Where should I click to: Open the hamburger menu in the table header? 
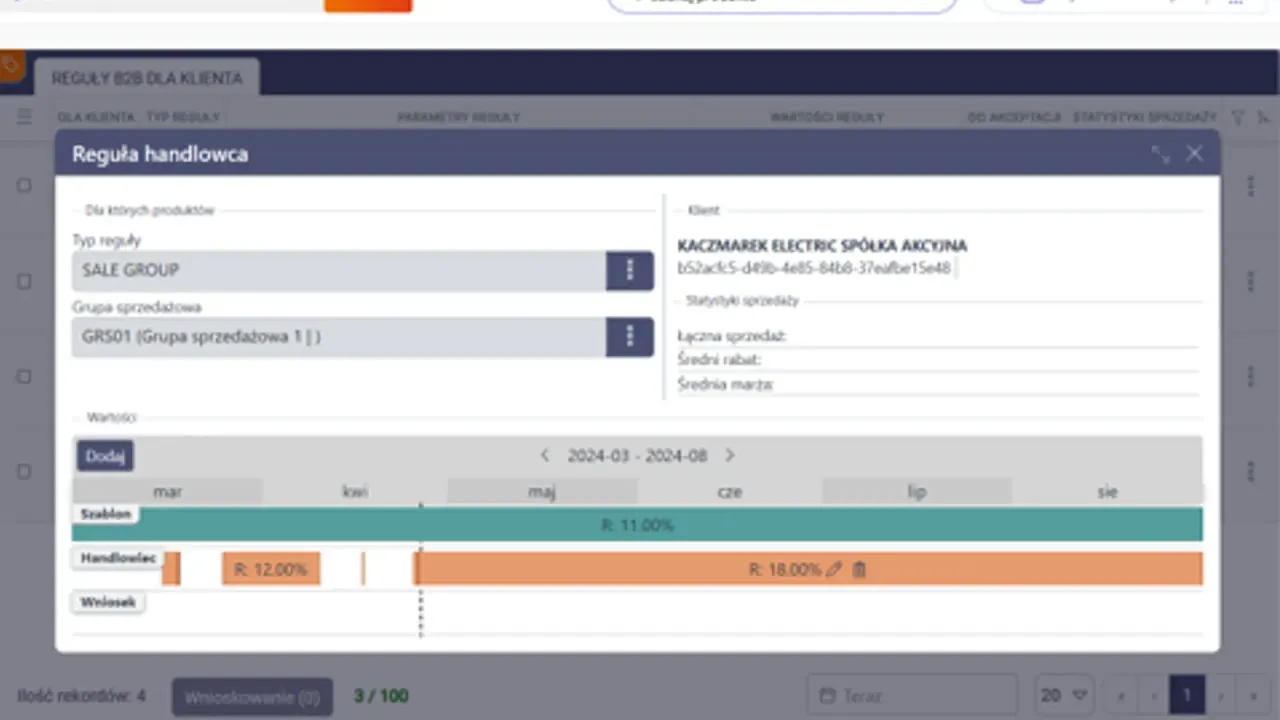[25, 117]
